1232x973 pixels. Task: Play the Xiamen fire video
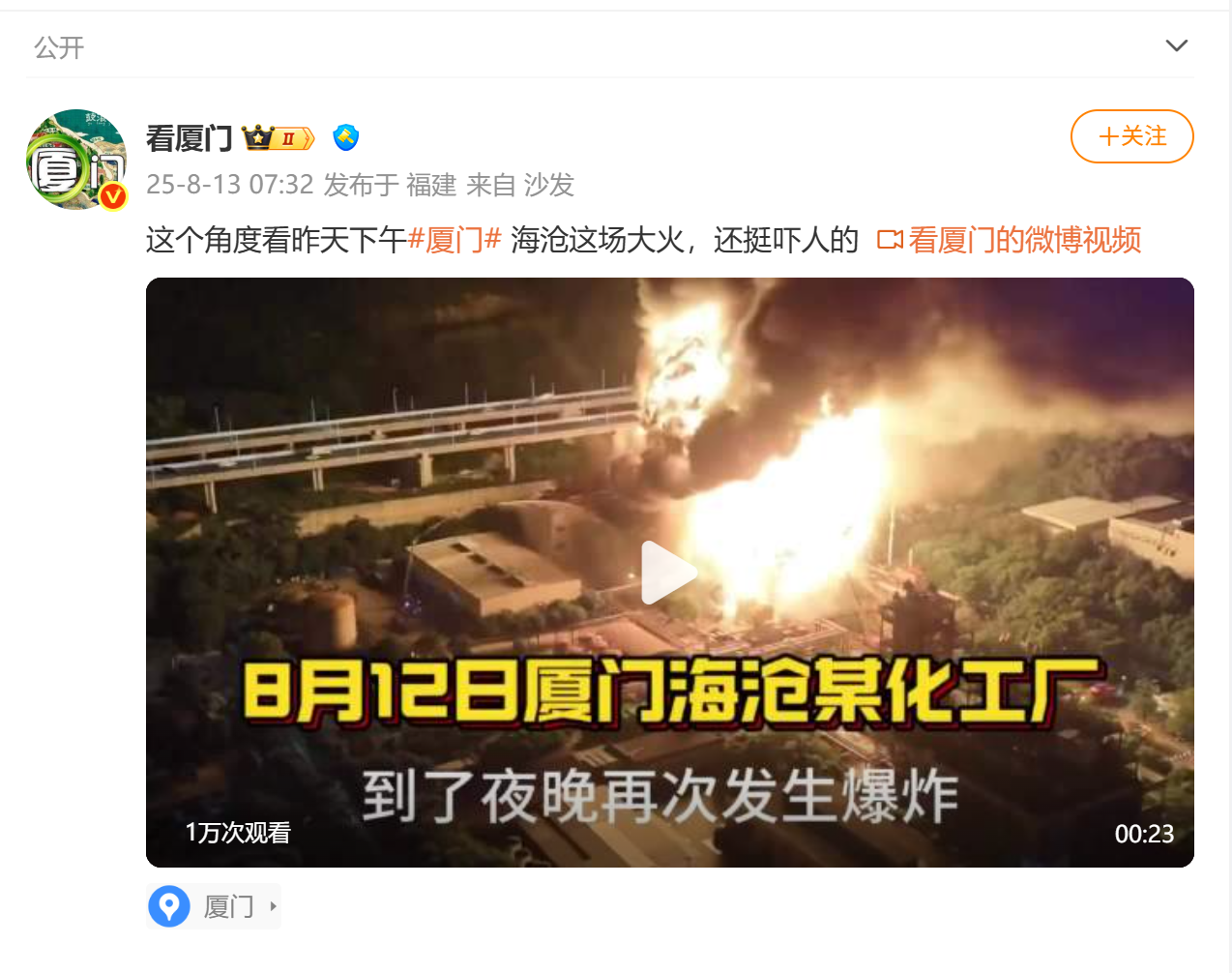coord(669,573)
